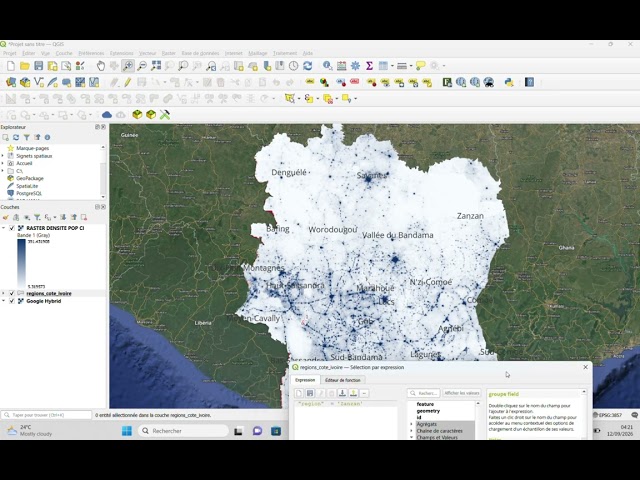Toggle visibility of regions_cote_ivoire layer
The width and height of the screenshot is (640, 480).
pyautogui.click(x=12, y=293)
